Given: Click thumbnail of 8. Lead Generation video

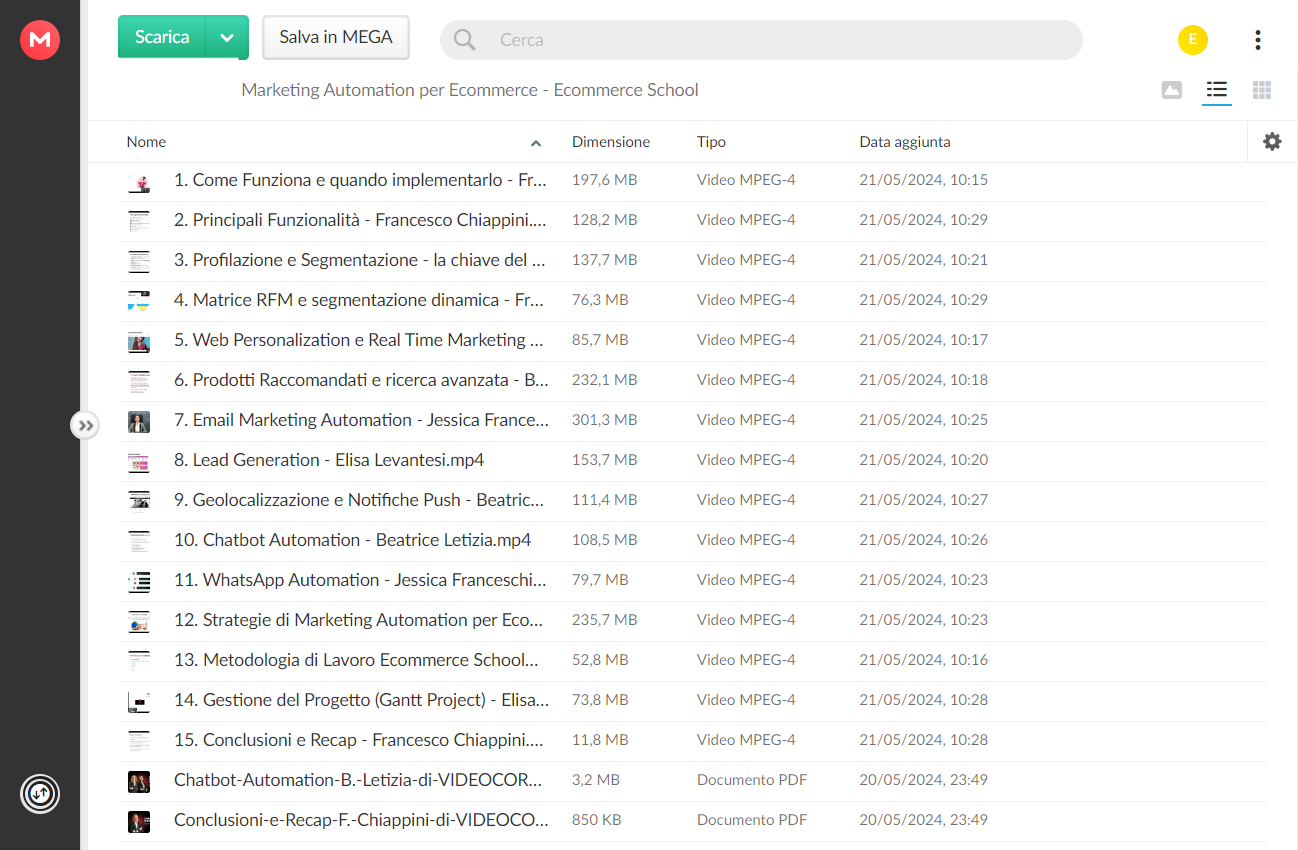Looking at the screenshot, I should 139,462.
